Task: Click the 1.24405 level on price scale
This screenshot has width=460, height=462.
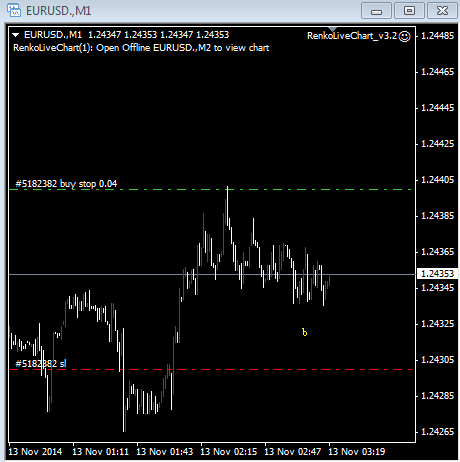Action: click(x=438, y=180)
